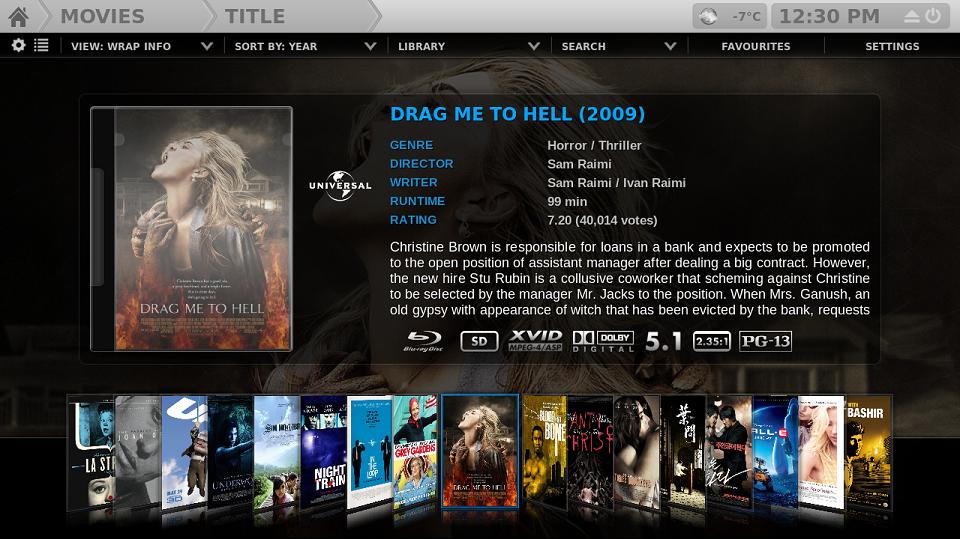Image resolution: width=960 pixels, height=539 pixels.
Task: Select the Waltz with Bashir poster
Action: click(868, 453)
